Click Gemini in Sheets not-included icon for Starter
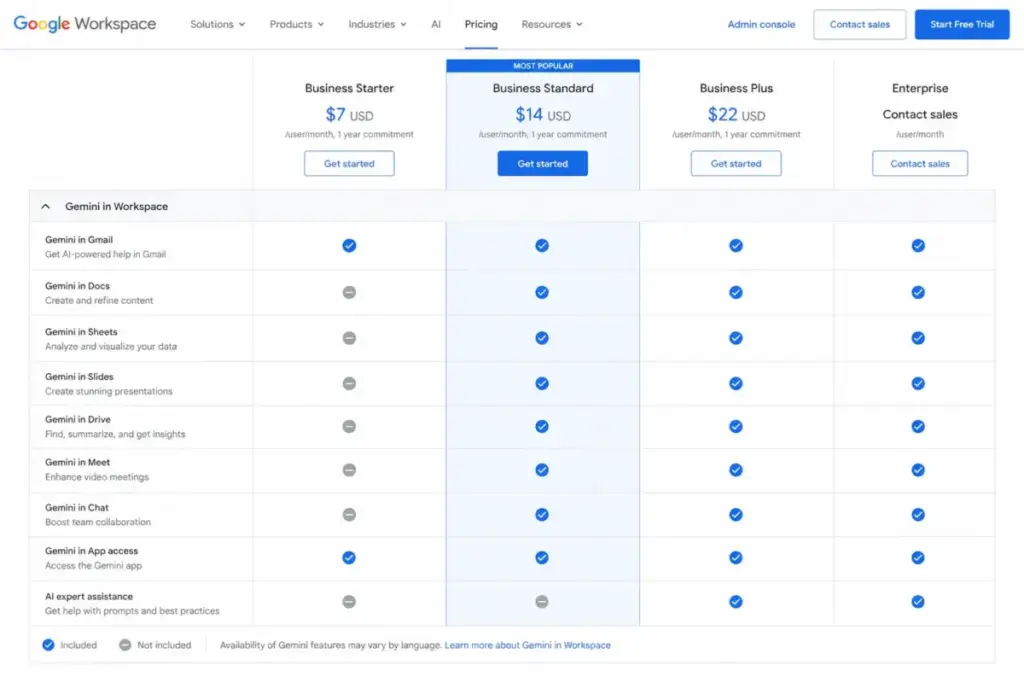The height and width of the screenshot is (683, 1024). point(349,338)
